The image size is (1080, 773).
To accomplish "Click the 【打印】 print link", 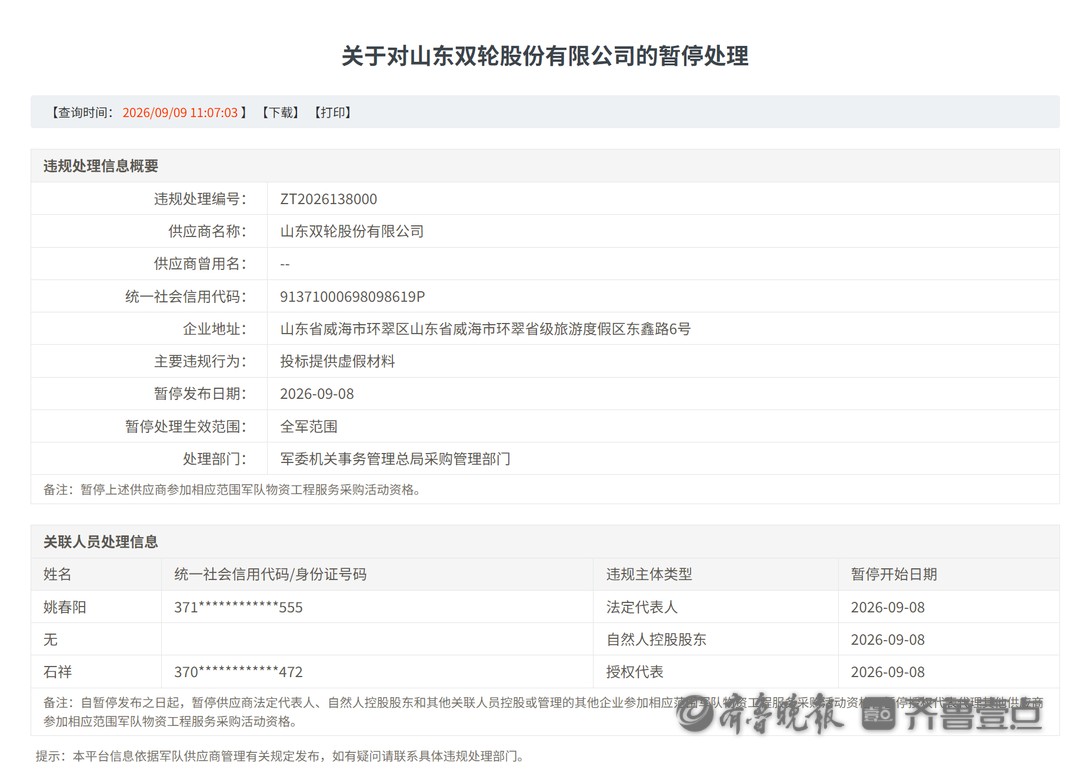I will (x=333, y=112).
